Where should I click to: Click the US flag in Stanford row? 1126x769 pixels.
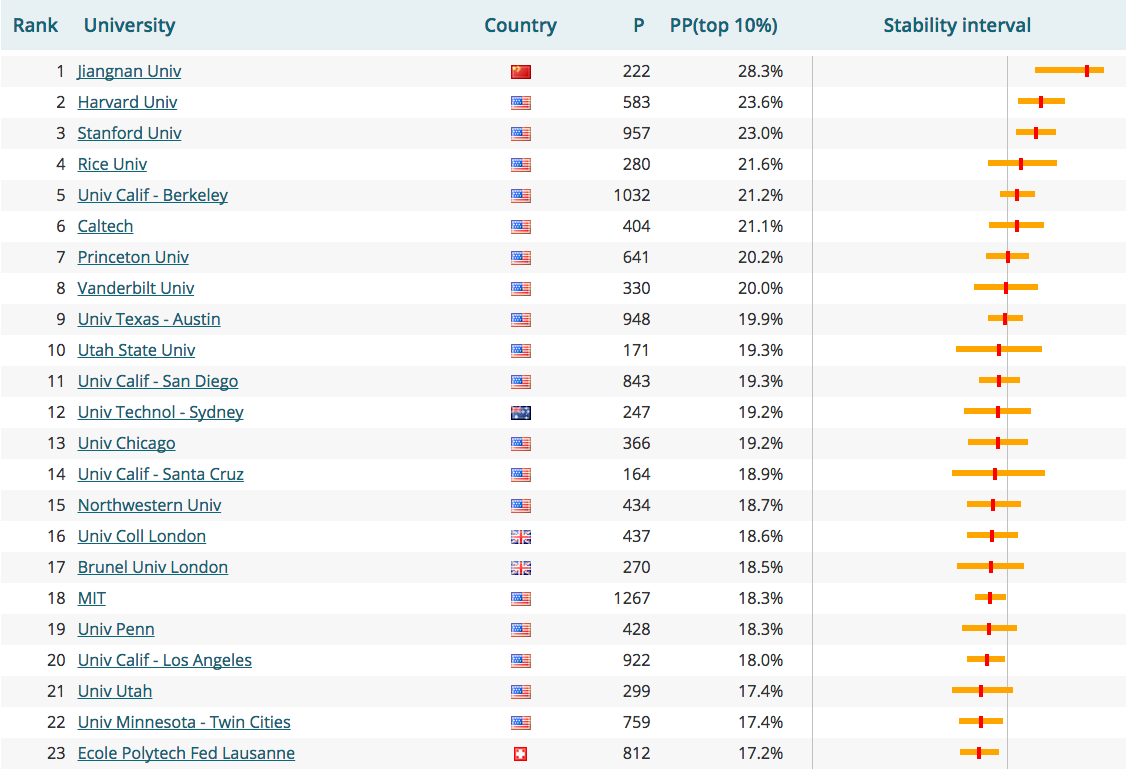(521, 134)
